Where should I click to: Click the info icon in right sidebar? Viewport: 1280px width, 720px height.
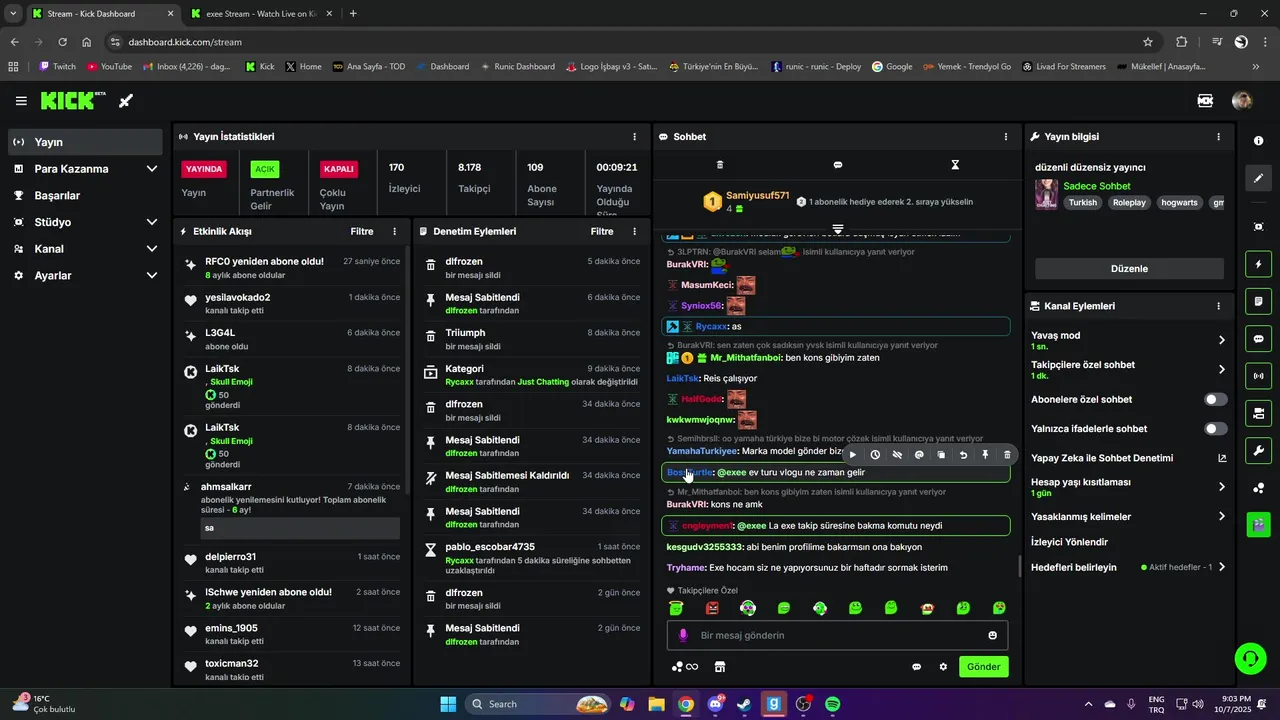1258,141
